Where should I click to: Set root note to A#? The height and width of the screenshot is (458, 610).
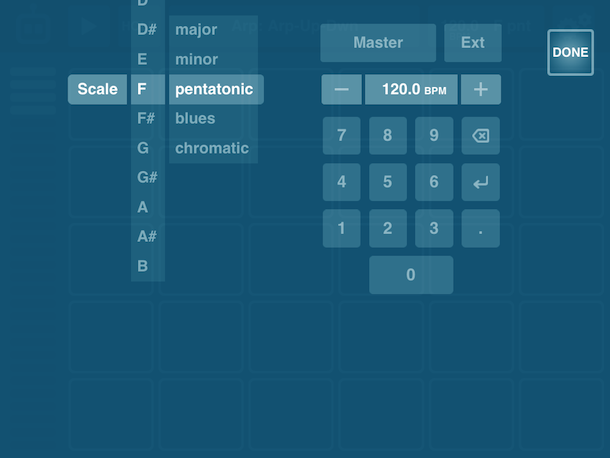(147, 237)
